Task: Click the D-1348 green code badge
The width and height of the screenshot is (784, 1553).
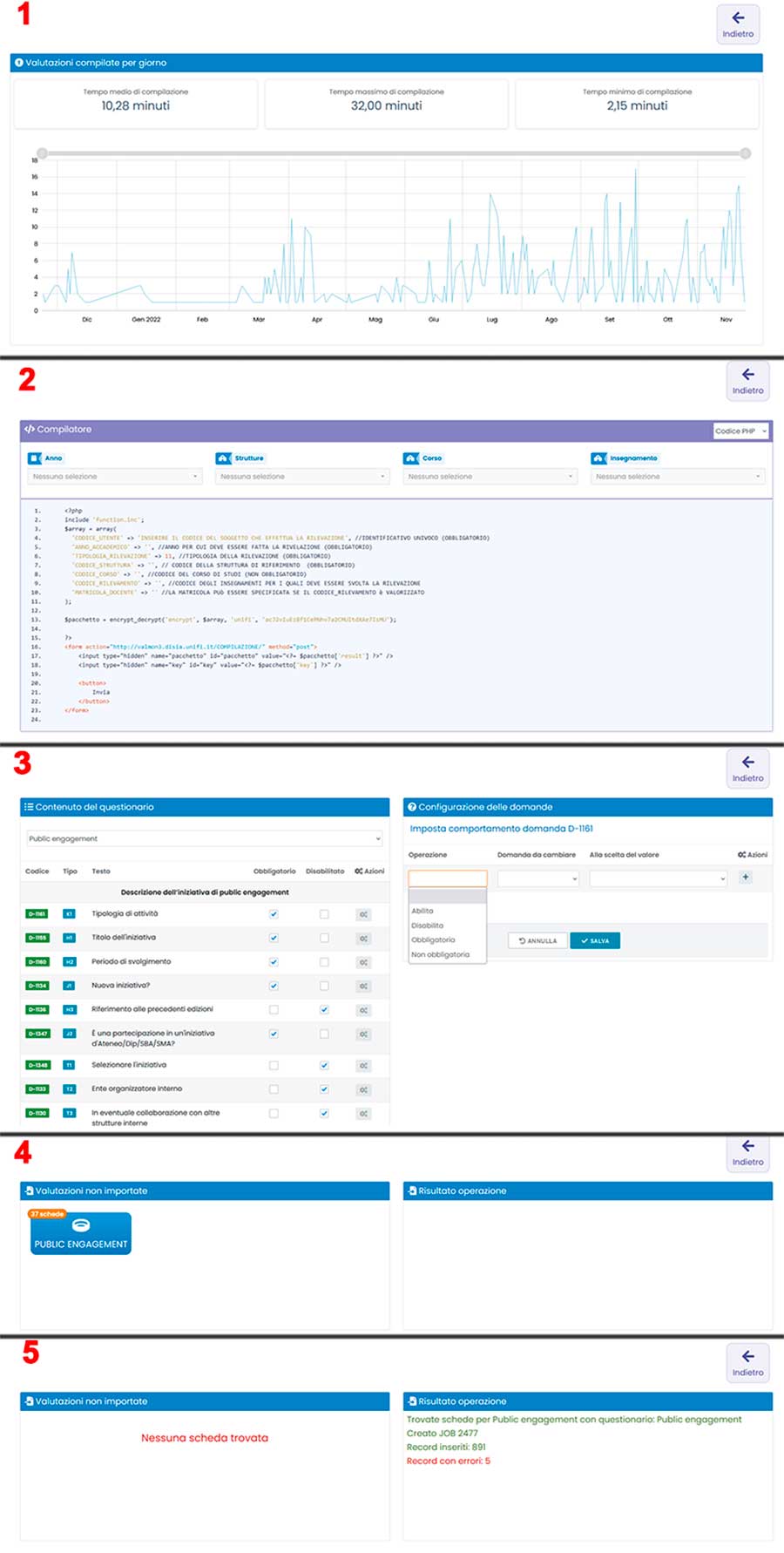Action: click(37, 1065)
